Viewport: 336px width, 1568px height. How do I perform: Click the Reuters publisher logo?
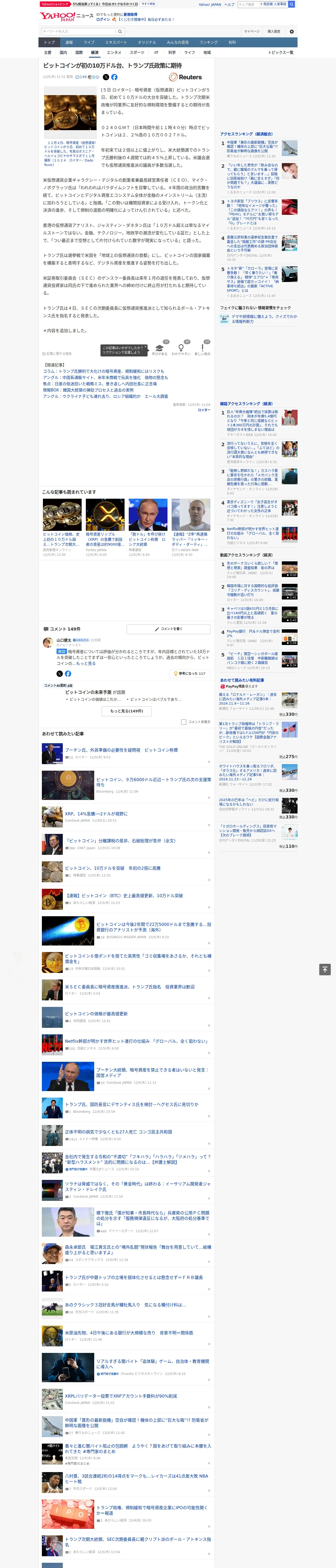[185, 77]
